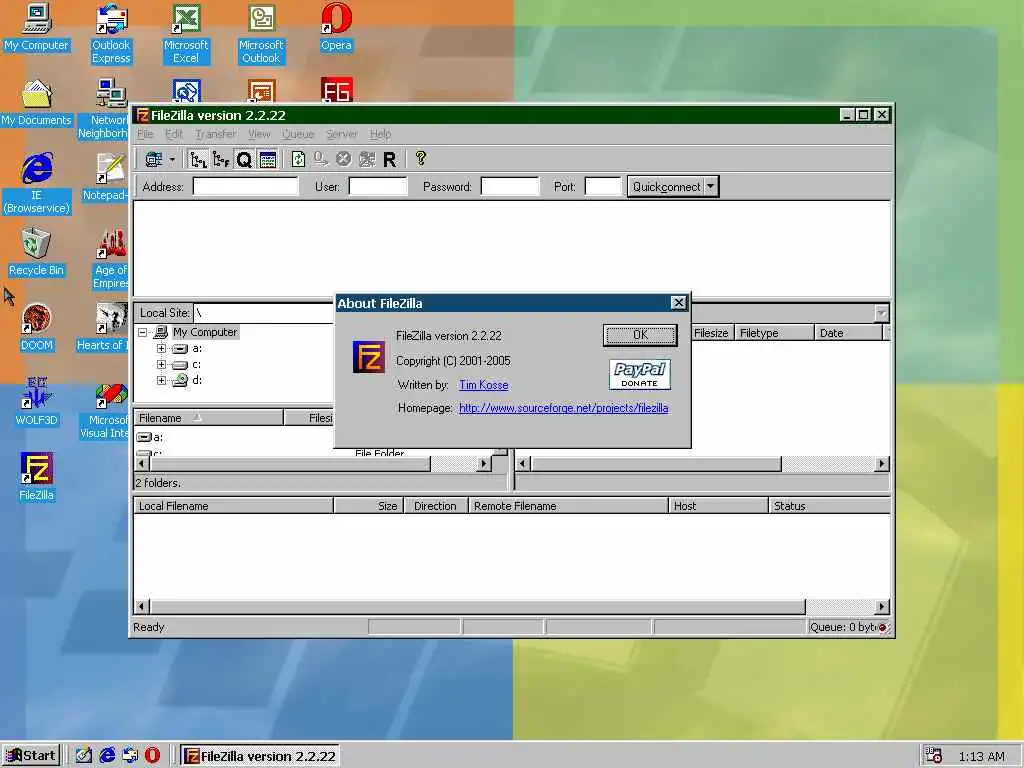Select the a: entry in file list

coord(150,438)
